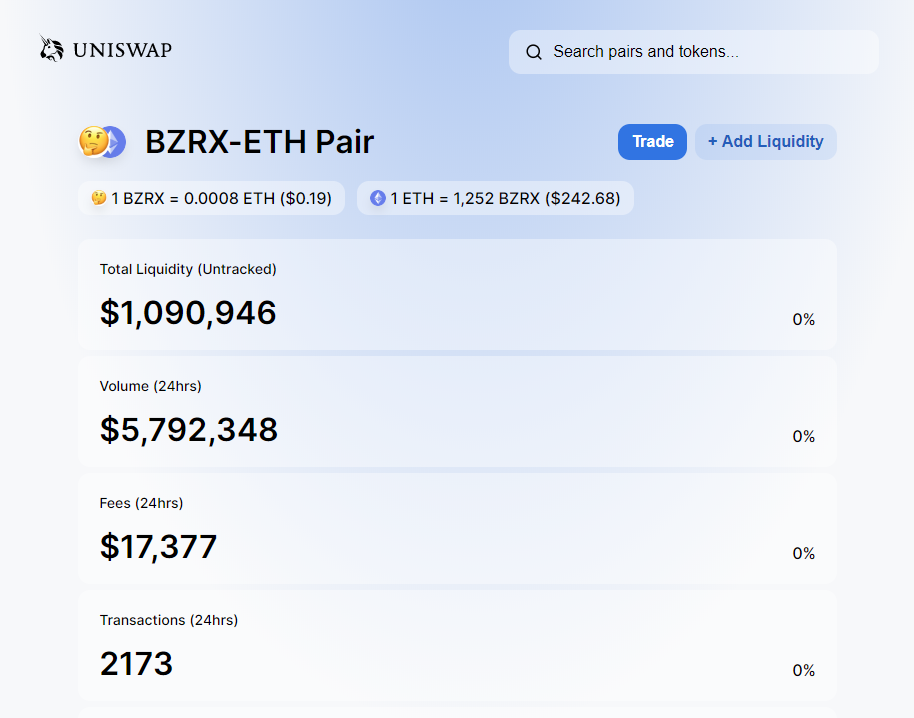Click the 0% change in Transactions card
The image size is (914, 718).
pos(803,671)
